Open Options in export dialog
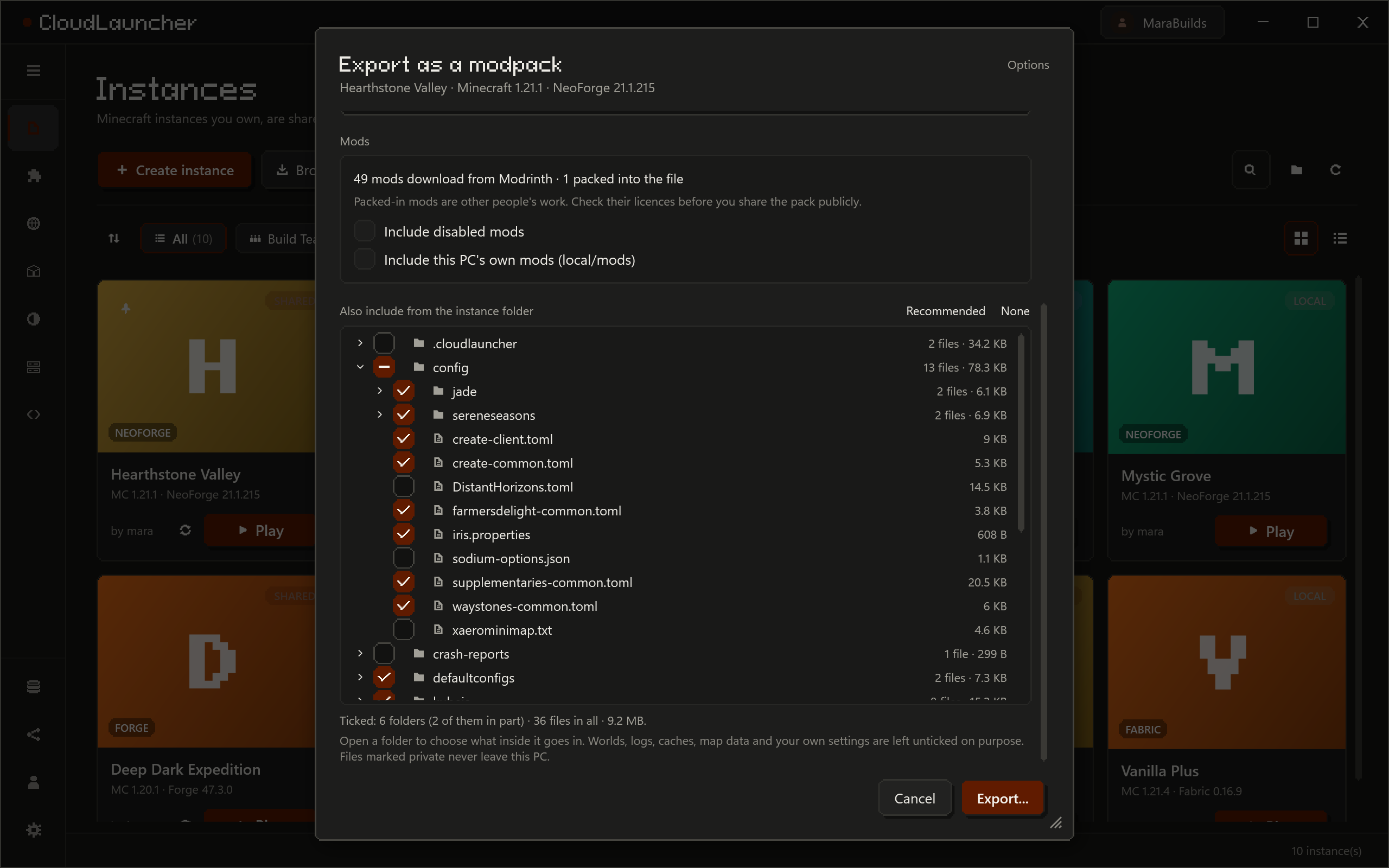The image size is (1389, 868). [x=1028, y=65]
